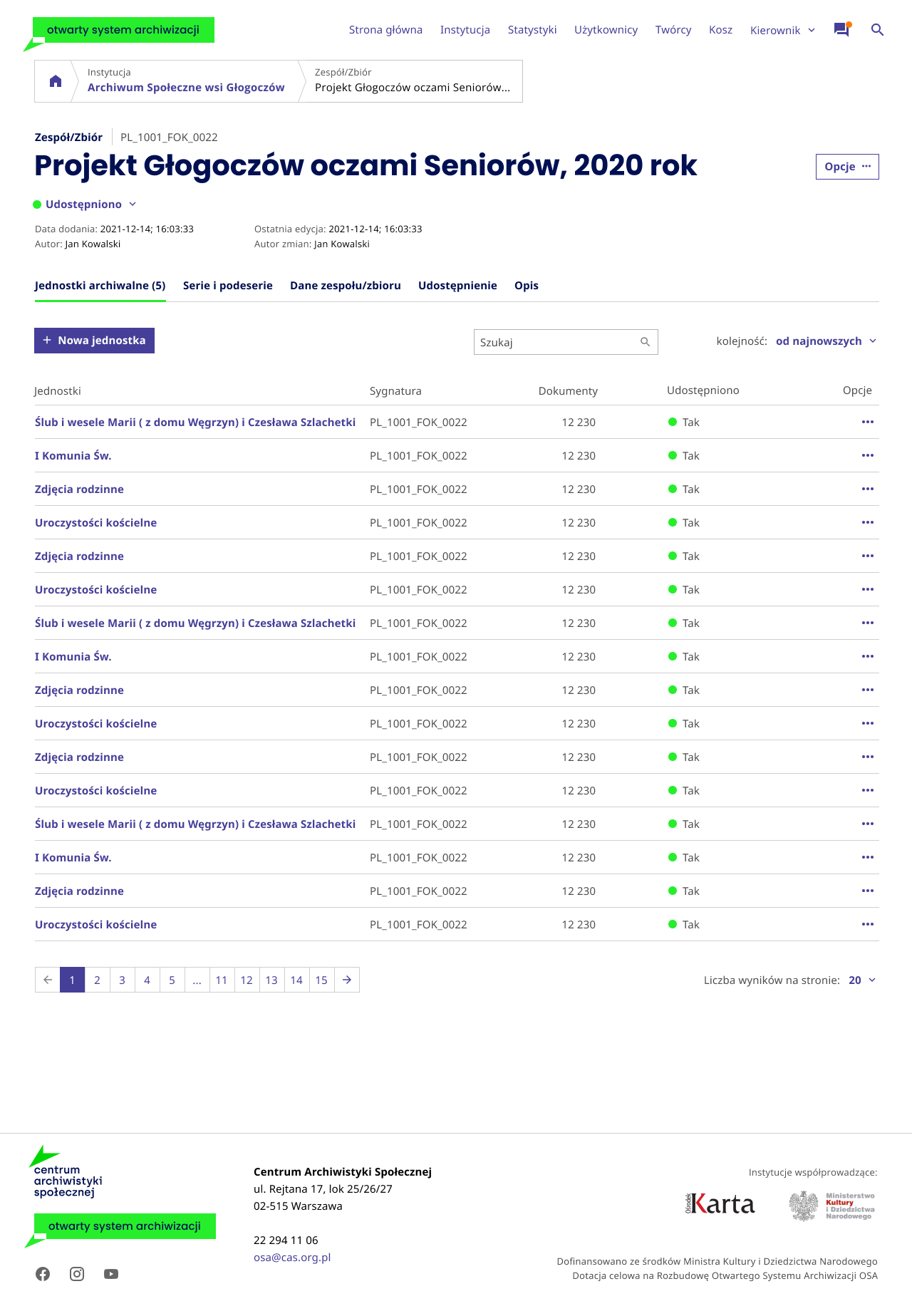Image resolution: width=912 pixels, height=1316 pixels.
Task: Open the Opcje button beside the title
Action: click(846, 167)
